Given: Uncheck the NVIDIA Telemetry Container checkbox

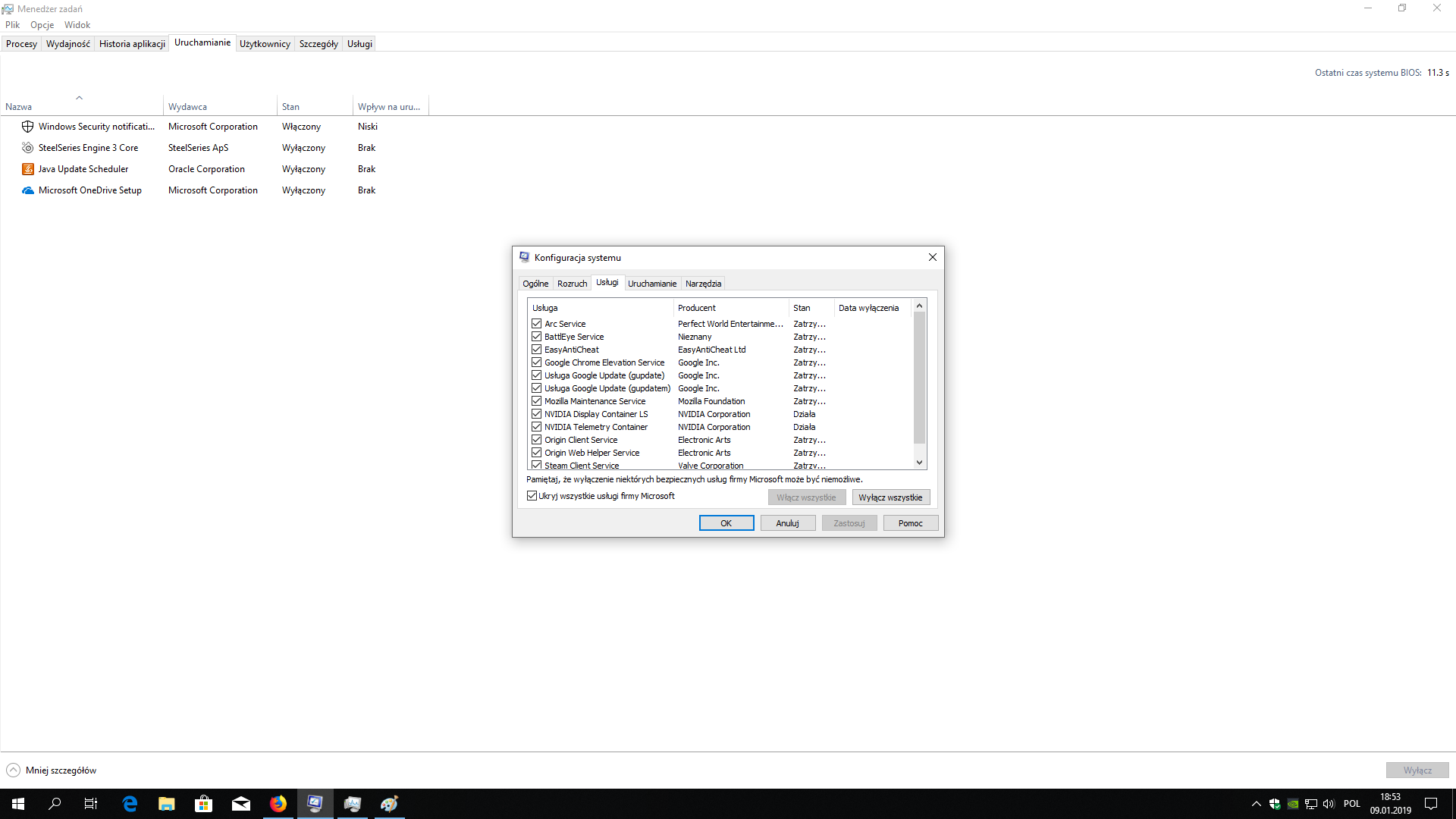Looking at the screenshot, I should [x=537, y=427].
